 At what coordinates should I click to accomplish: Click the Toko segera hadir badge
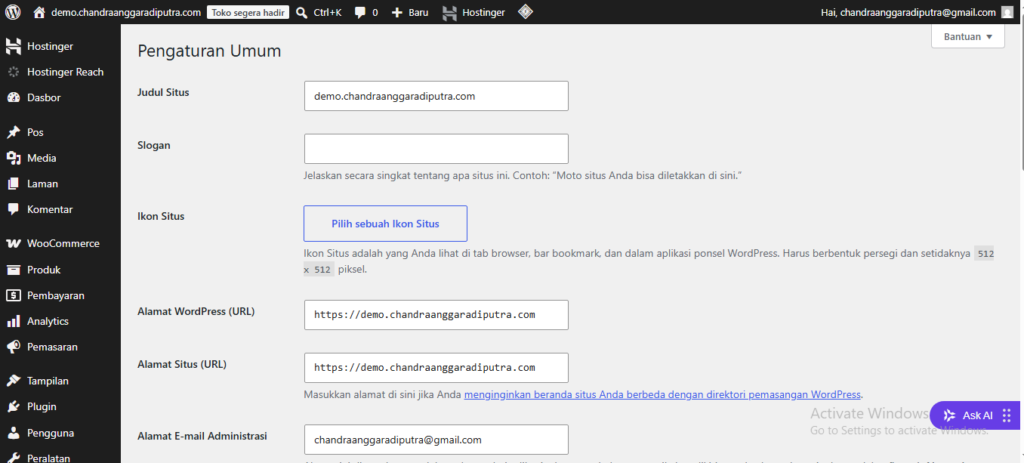248,12
